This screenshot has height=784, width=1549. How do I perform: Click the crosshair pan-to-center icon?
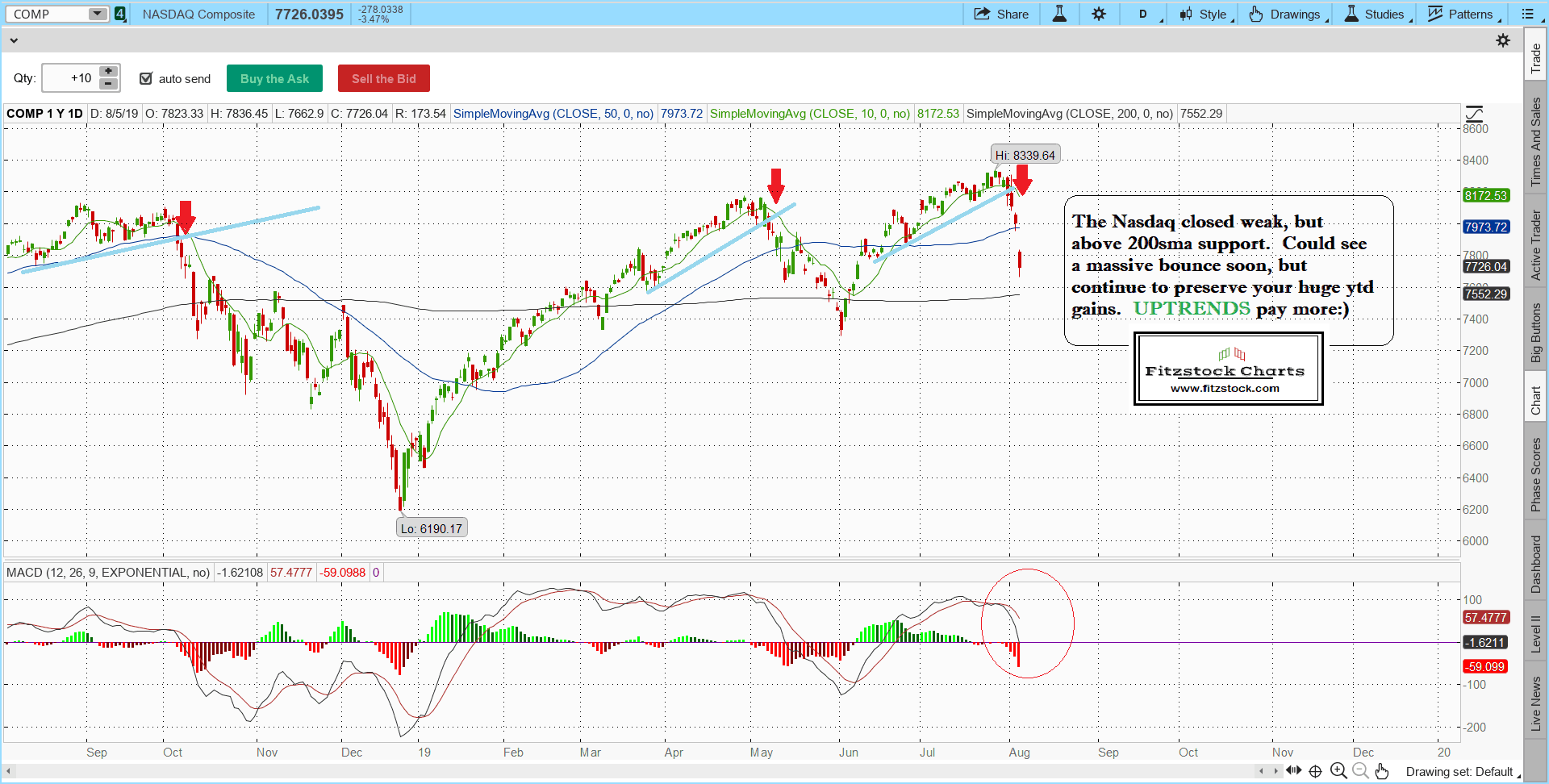pos(1315,771)
